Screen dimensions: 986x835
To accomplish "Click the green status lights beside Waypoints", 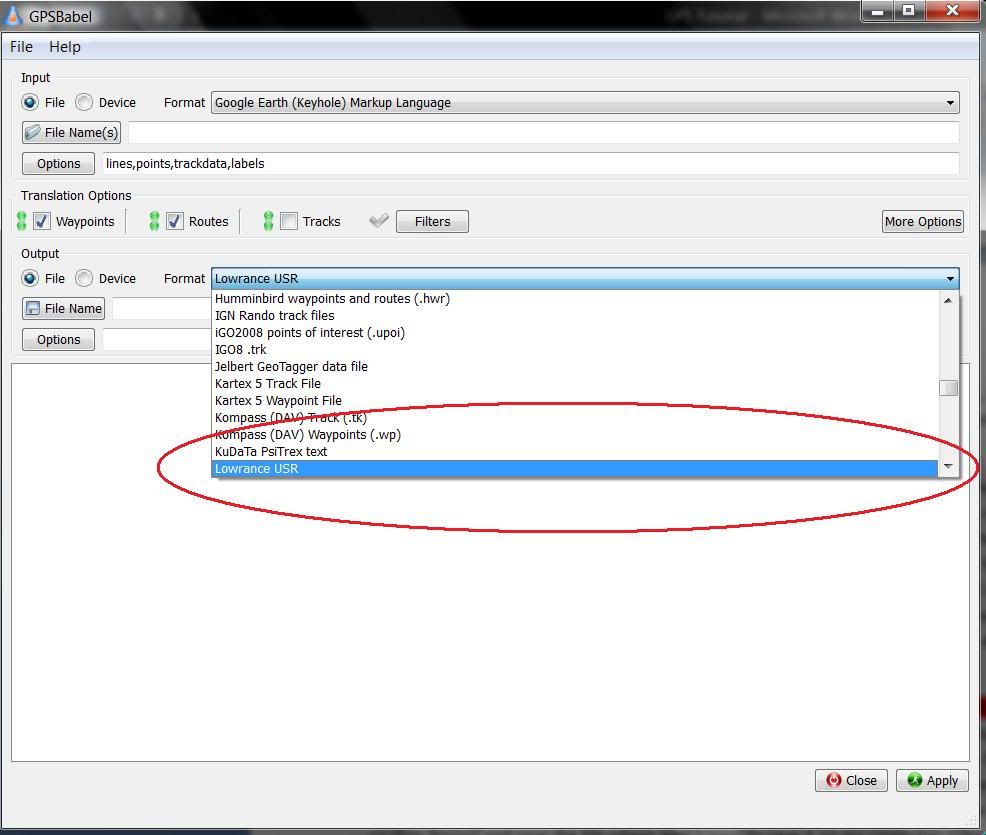I will click(22, 221).
